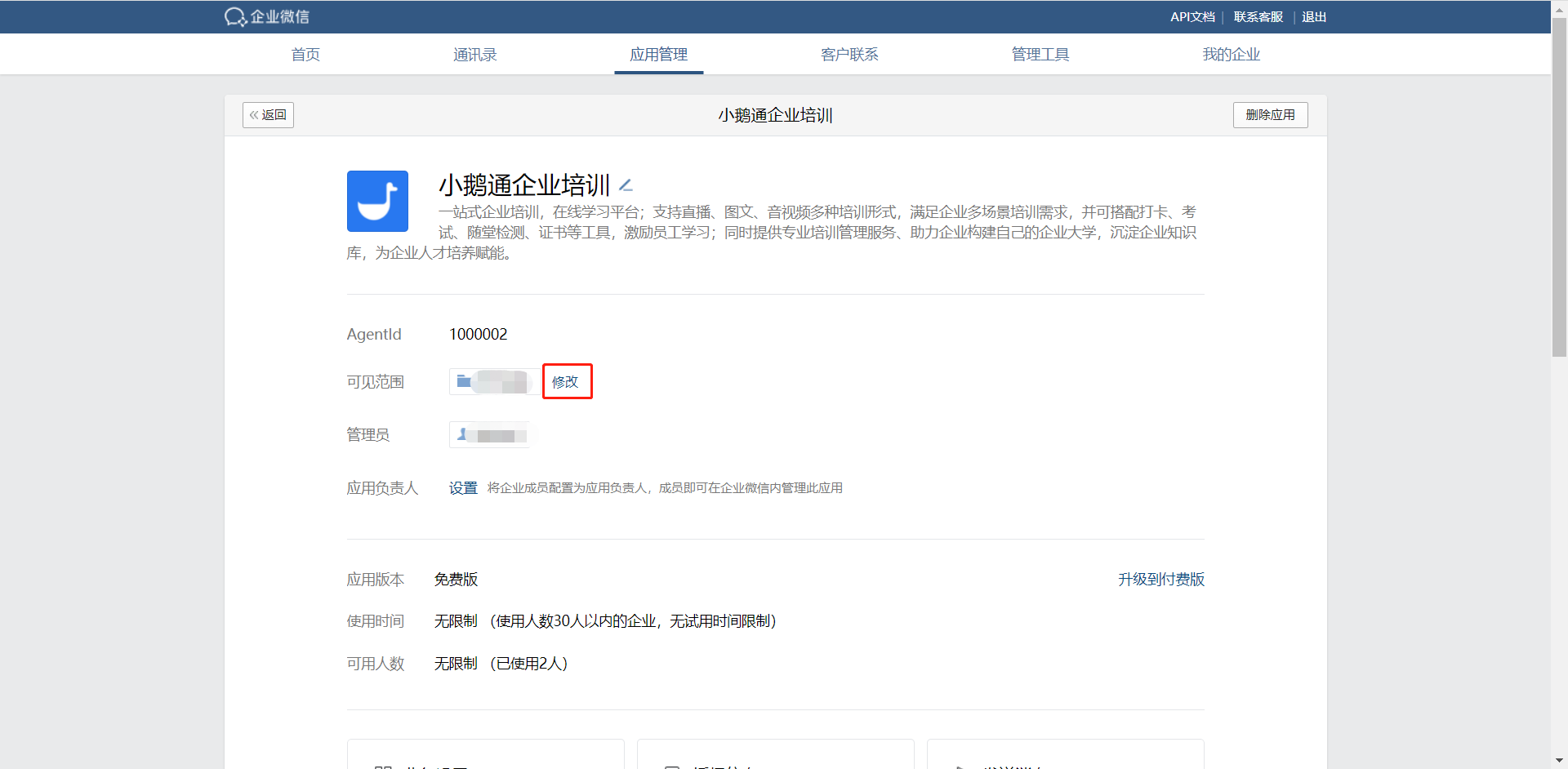The image size is (1568, 769).
Task: Click the 可用人数 label
Action: point(376,664)
